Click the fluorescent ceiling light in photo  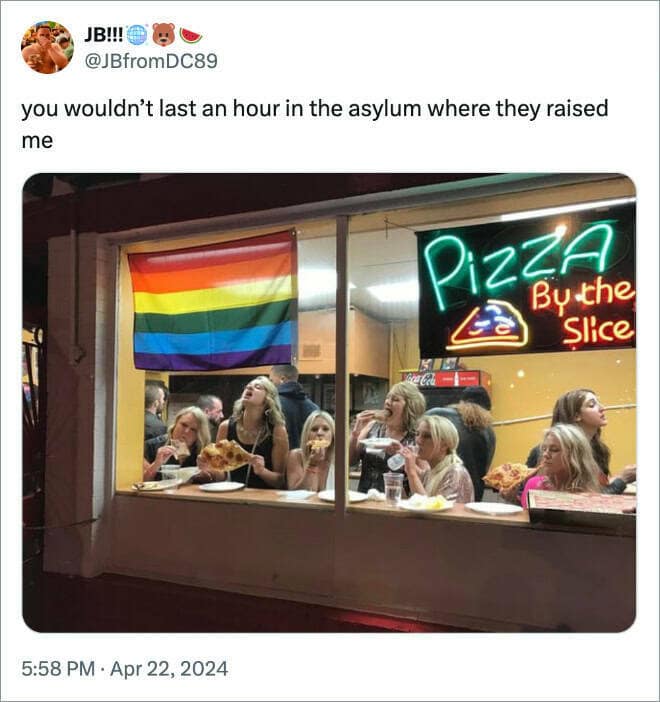(x=566, y=210)
